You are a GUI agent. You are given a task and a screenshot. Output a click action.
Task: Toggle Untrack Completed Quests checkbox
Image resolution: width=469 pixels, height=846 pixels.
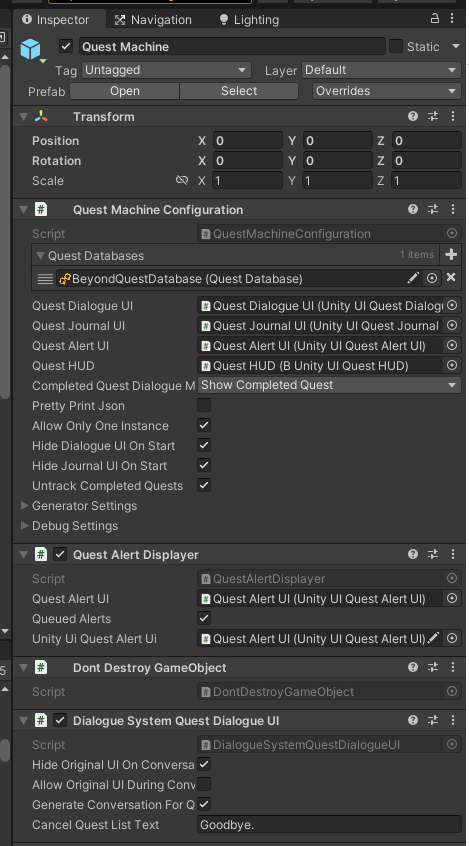pyautogui.click(x=204, y=485)
